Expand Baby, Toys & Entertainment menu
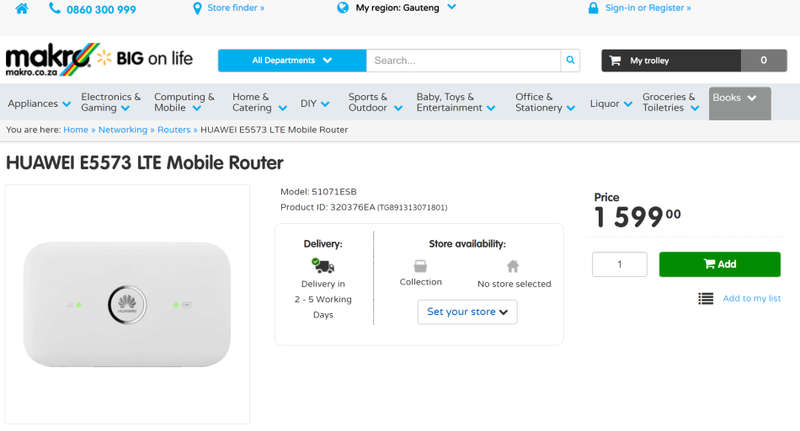This screenshot has width=800, height=431. tap(456, 102)
